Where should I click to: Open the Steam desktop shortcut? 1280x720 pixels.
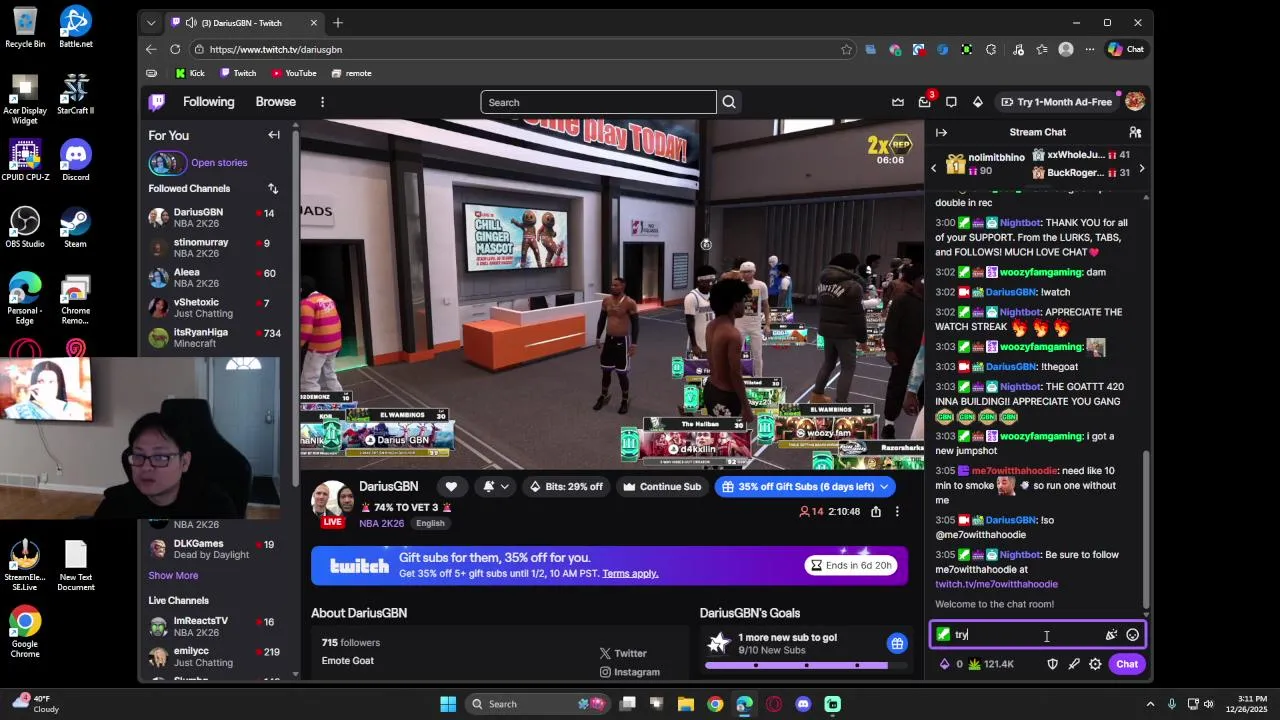pyautogui.click(x=75, y=228)
